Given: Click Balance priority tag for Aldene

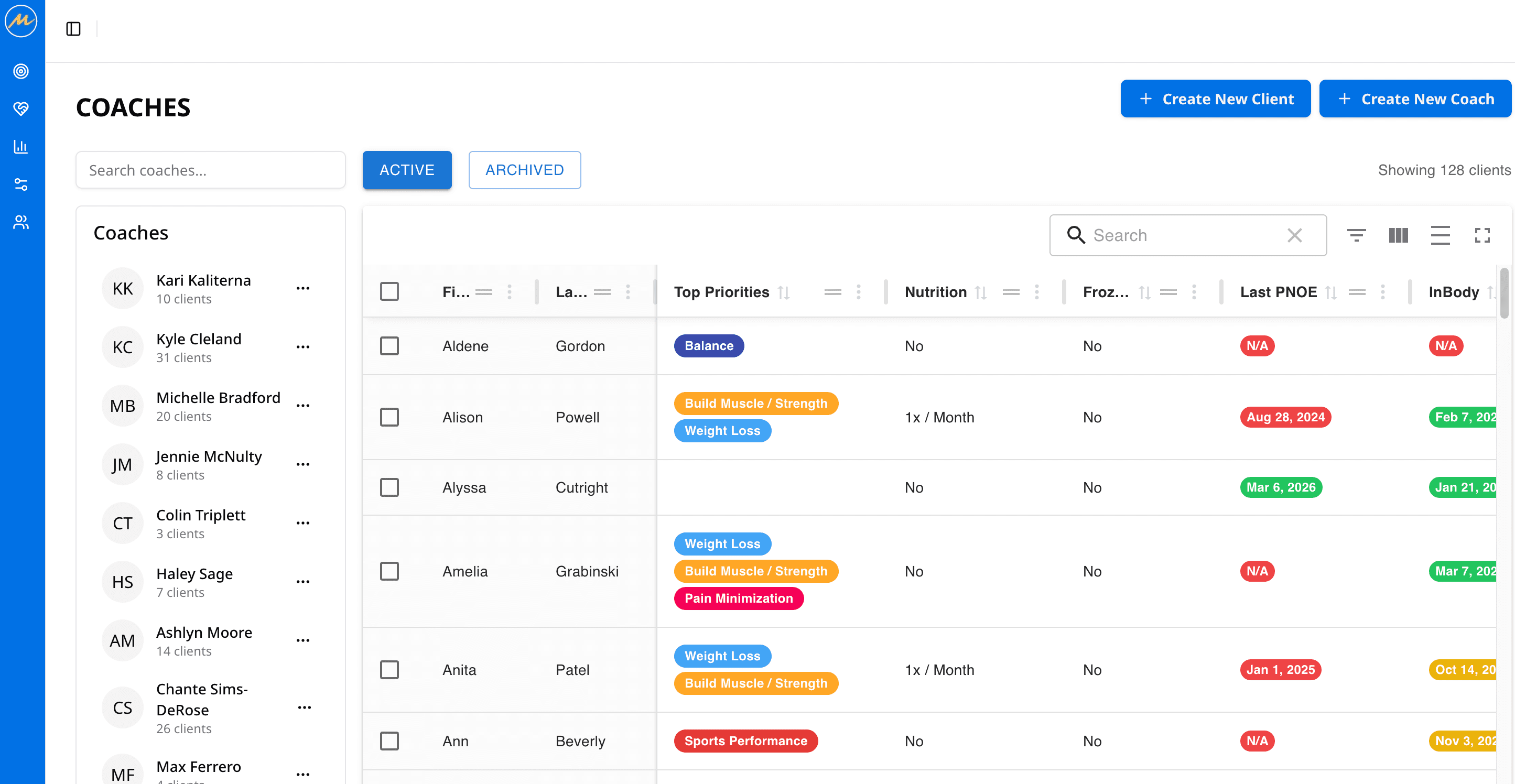Looking at the screenshot, I should click(709, 346).
